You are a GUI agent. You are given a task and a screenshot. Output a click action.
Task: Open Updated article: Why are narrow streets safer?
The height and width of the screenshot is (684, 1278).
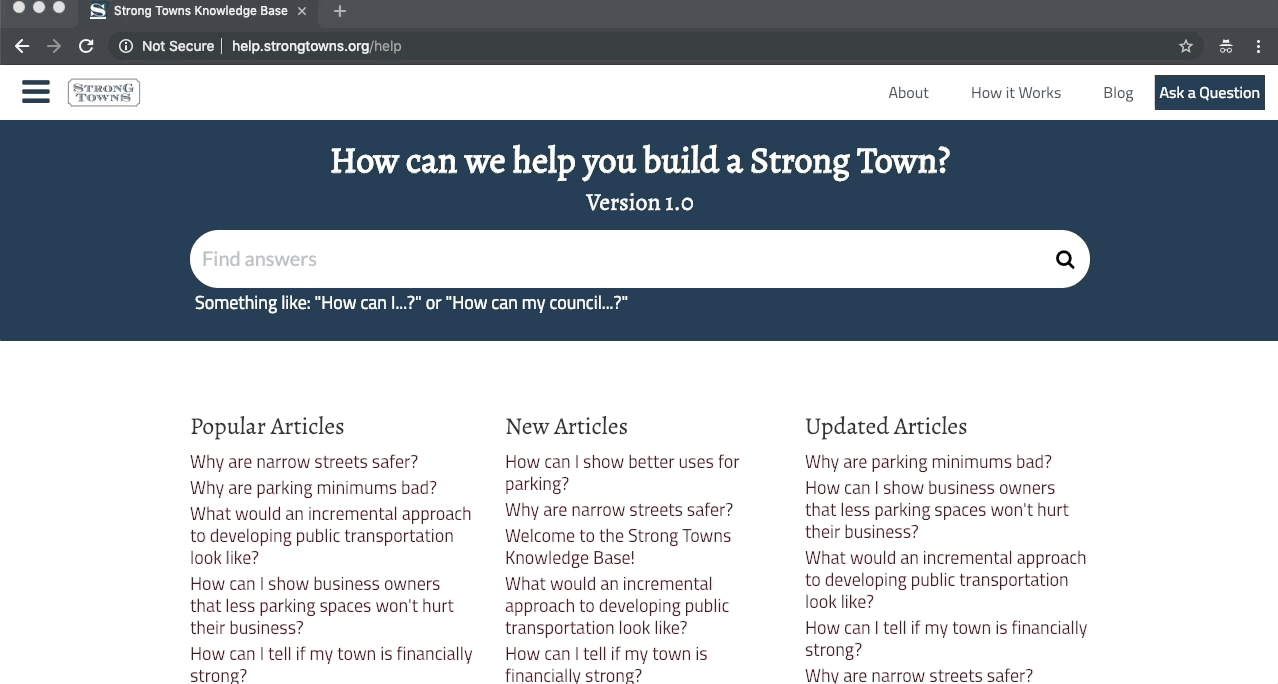pyautogui.click(x=919, y=675)
